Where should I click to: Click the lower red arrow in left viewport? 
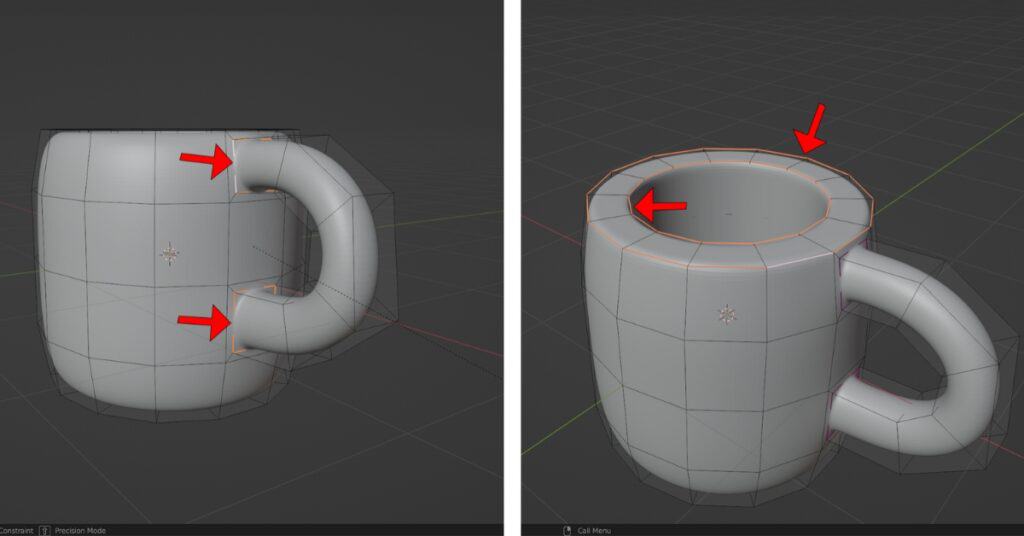pyautogui.click(x=203, y=323)
